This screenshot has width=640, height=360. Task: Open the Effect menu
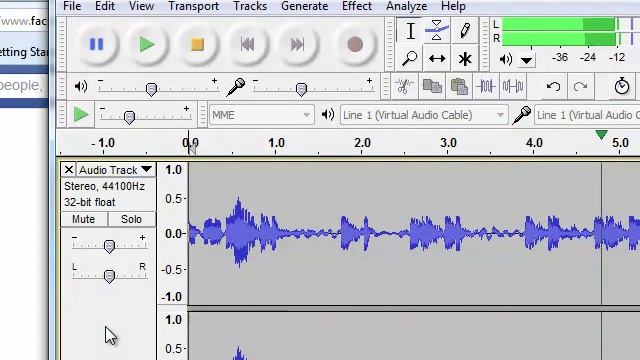pos(357,6)
